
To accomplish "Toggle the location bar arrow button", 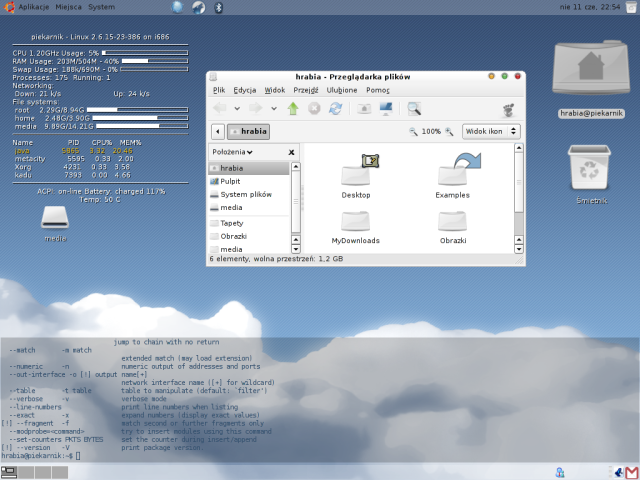I will coord(218,131).
